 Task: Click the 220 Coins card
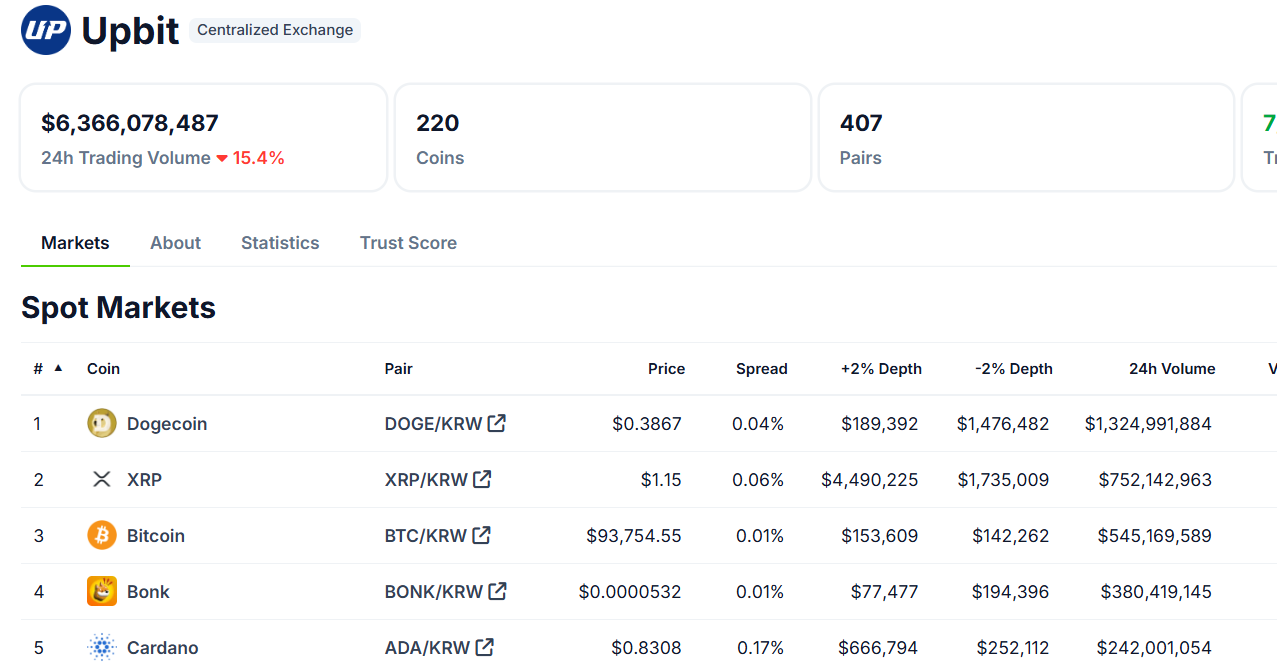pos(603,137)
